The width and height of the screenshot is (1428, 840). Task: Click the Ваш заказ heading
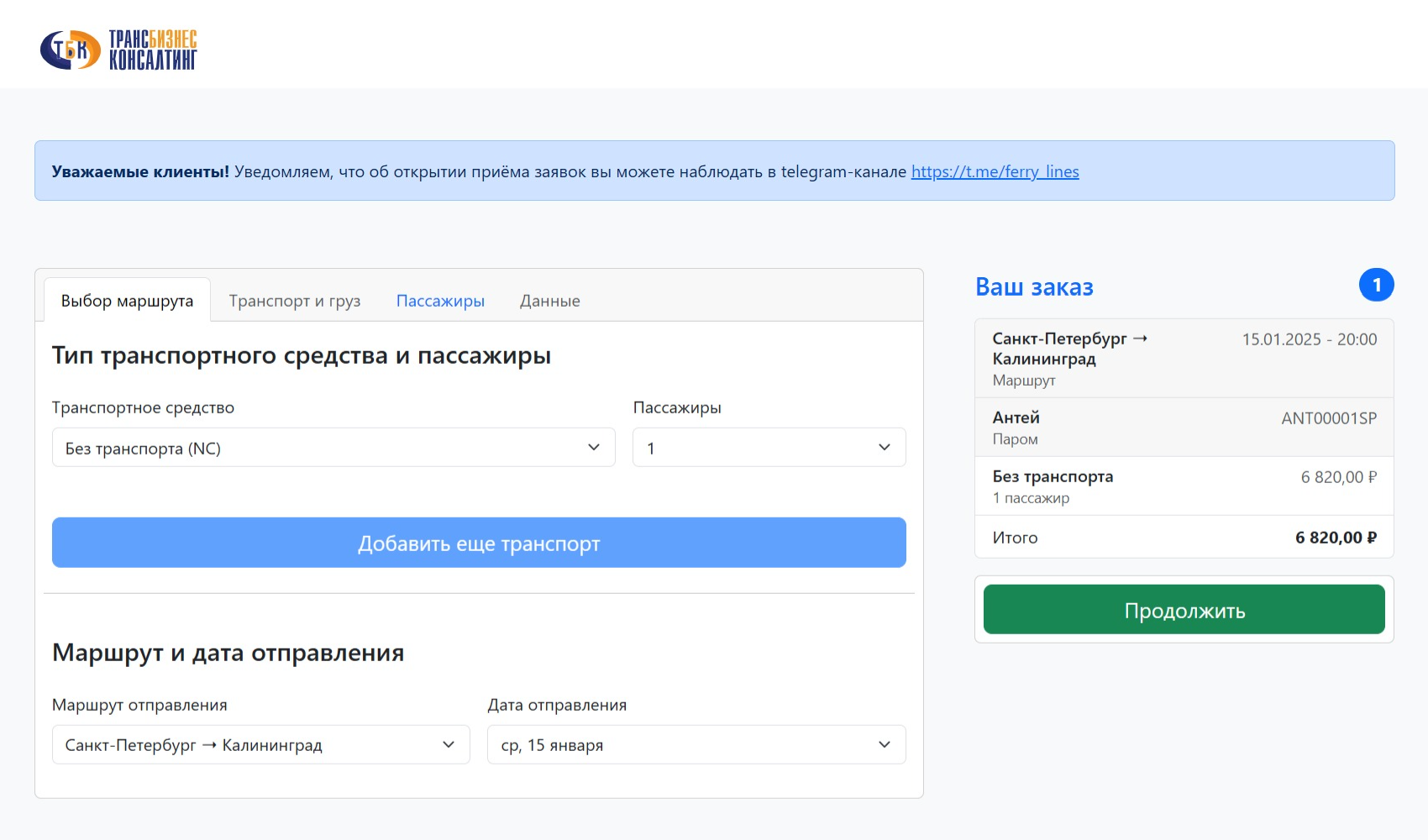[x=1034, y=287]
